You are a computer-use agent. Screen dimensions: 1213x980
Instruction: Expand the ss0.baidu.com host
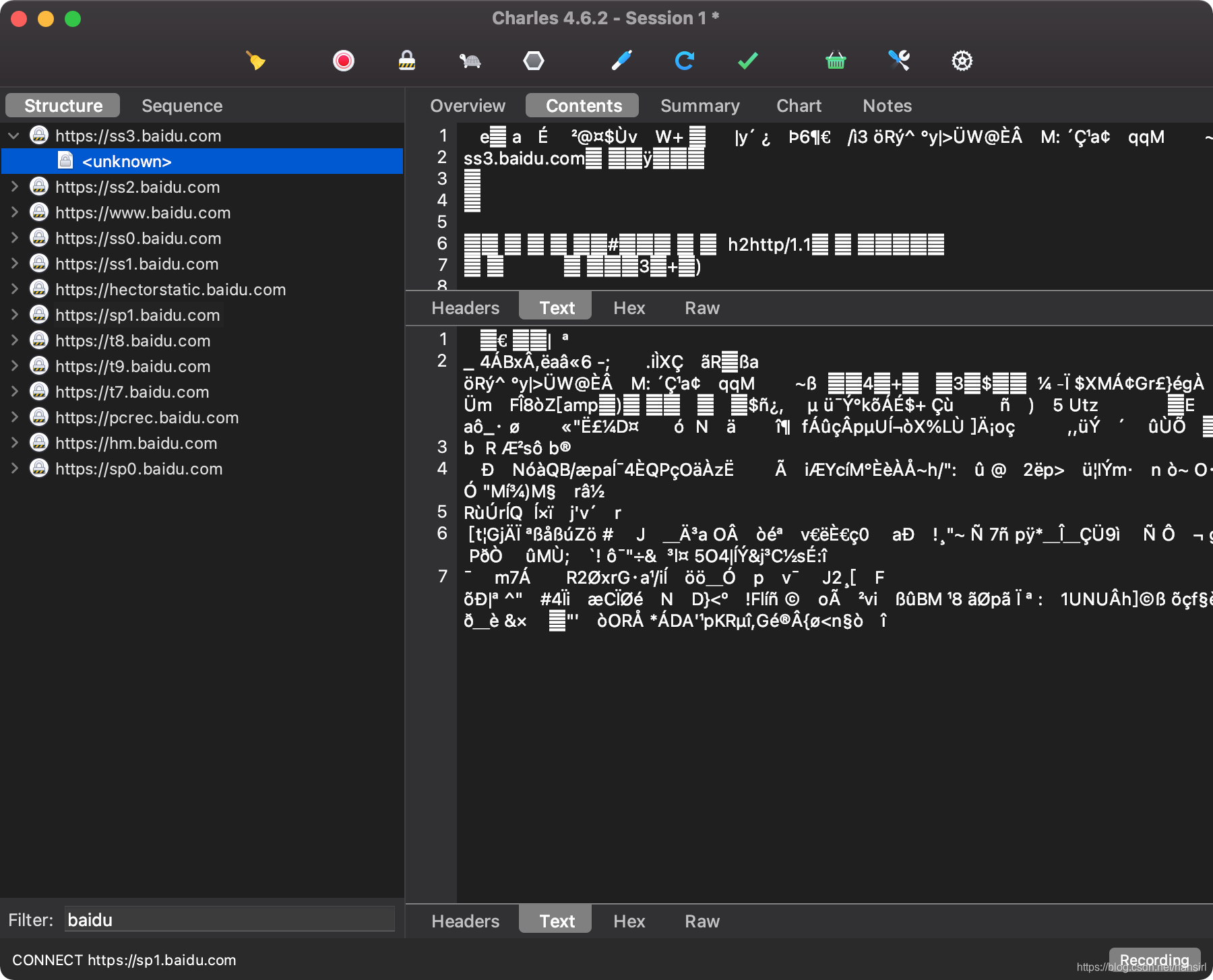pyautogui.click(x=13, y=238)
